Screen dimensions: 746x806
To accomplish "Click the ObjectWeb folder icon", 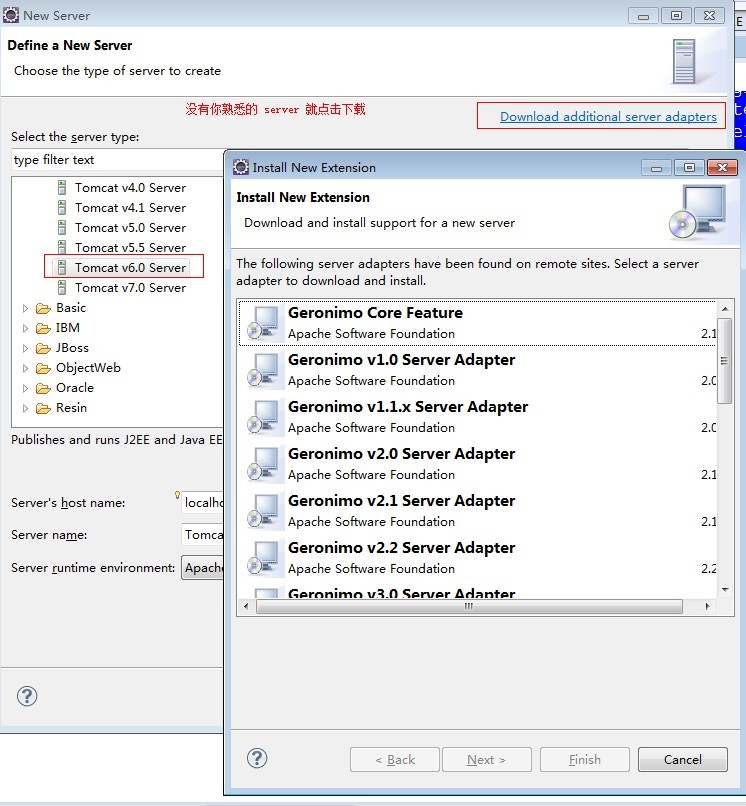I will 43,369.
